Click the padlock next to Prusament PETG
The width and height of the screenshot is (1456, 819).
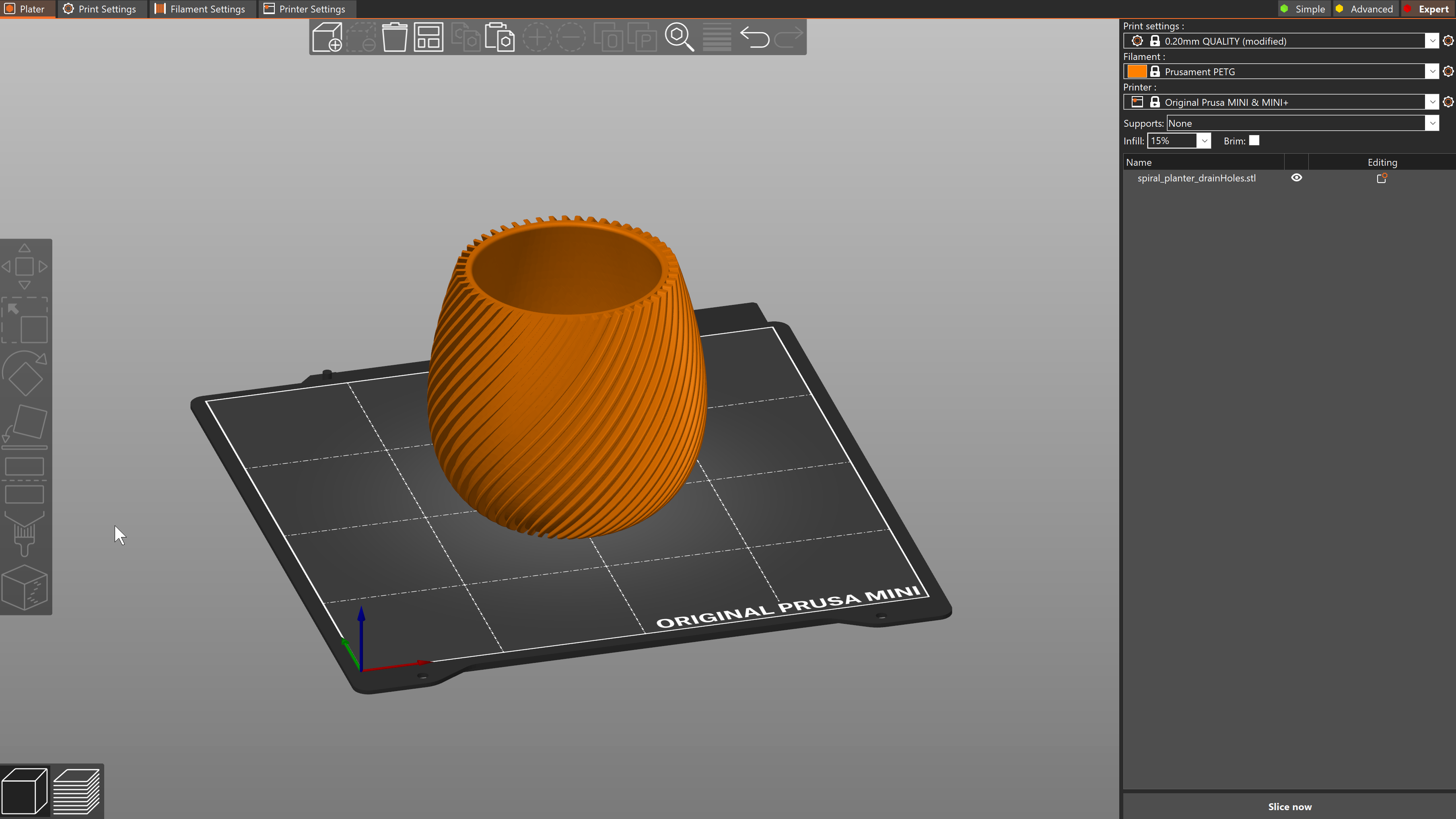[1155, 71]
